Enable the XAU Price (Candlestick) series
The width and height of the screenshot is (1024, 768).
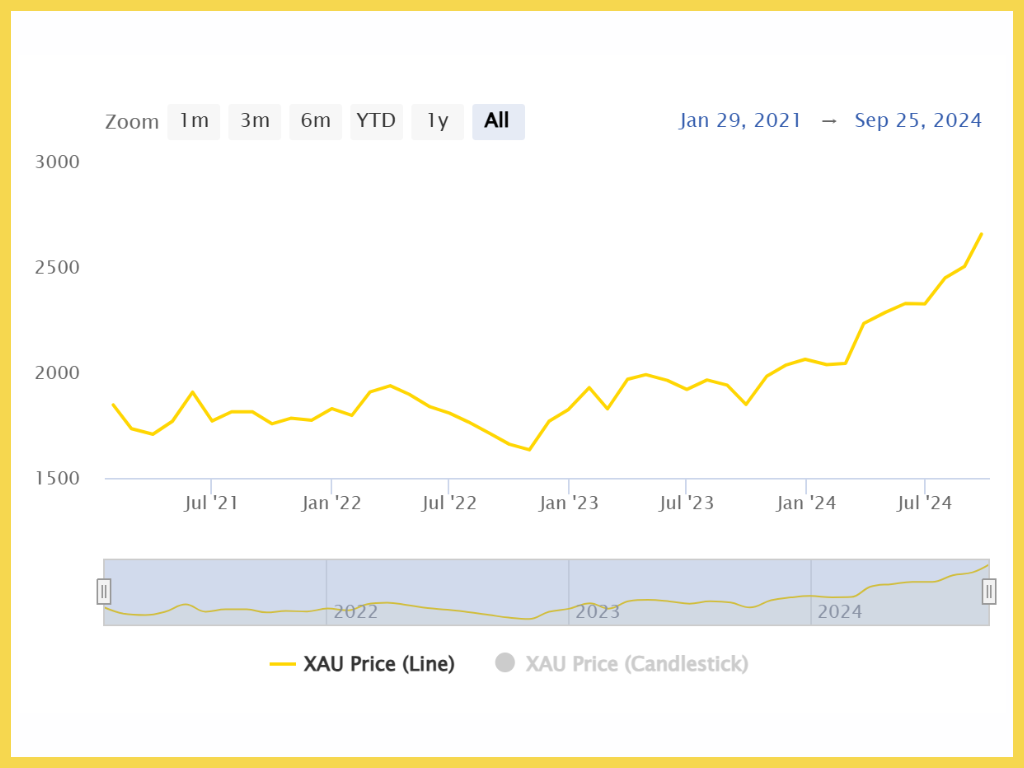(622, 664)
